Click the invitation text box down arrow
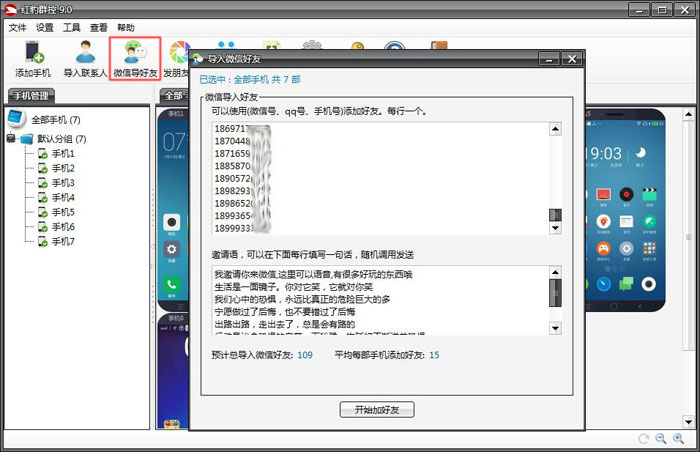Image resolution: width=700 pixels, height=452 pixels. [555, 328]
